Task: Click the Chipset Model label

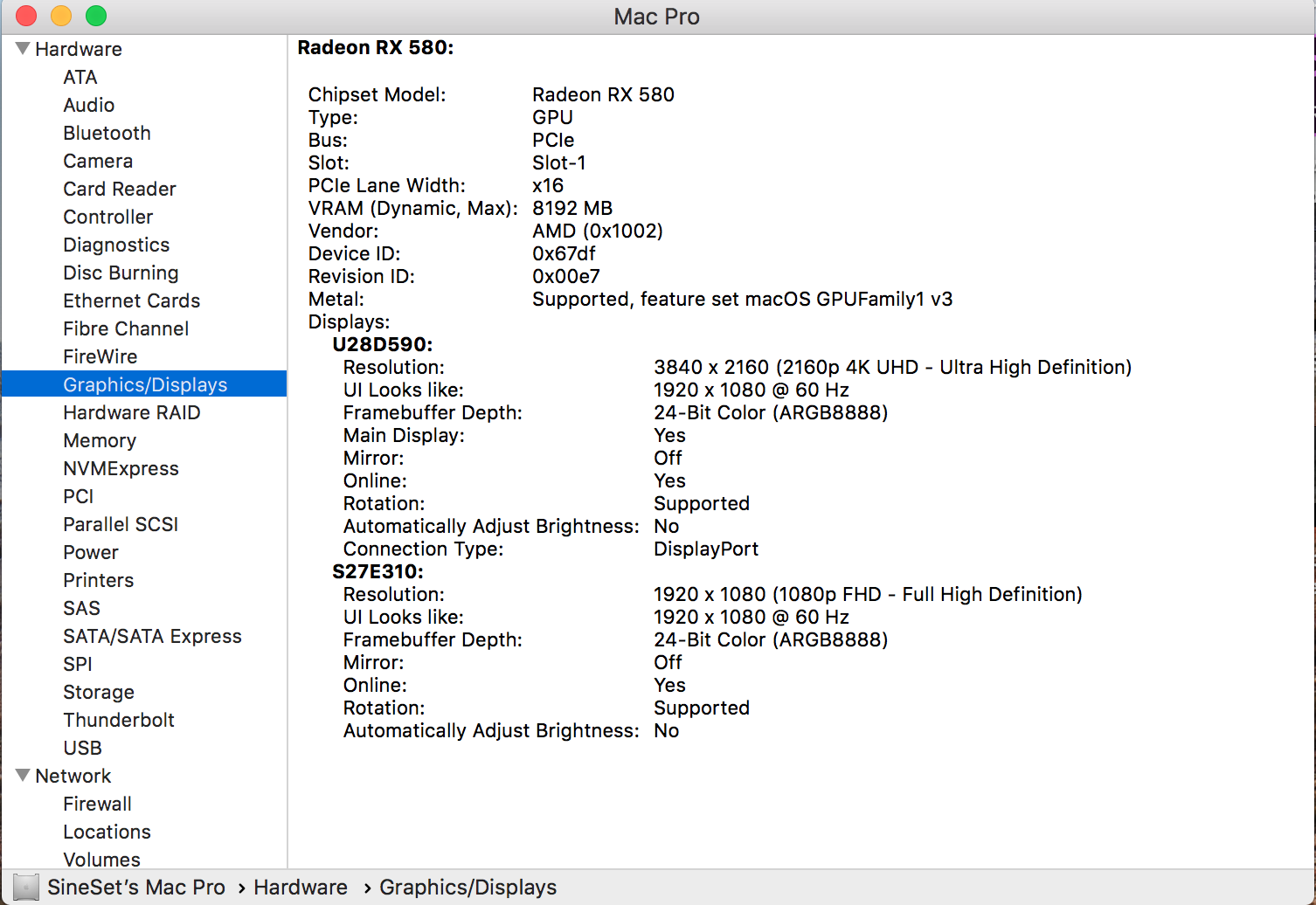Action: tap(377, 94)
